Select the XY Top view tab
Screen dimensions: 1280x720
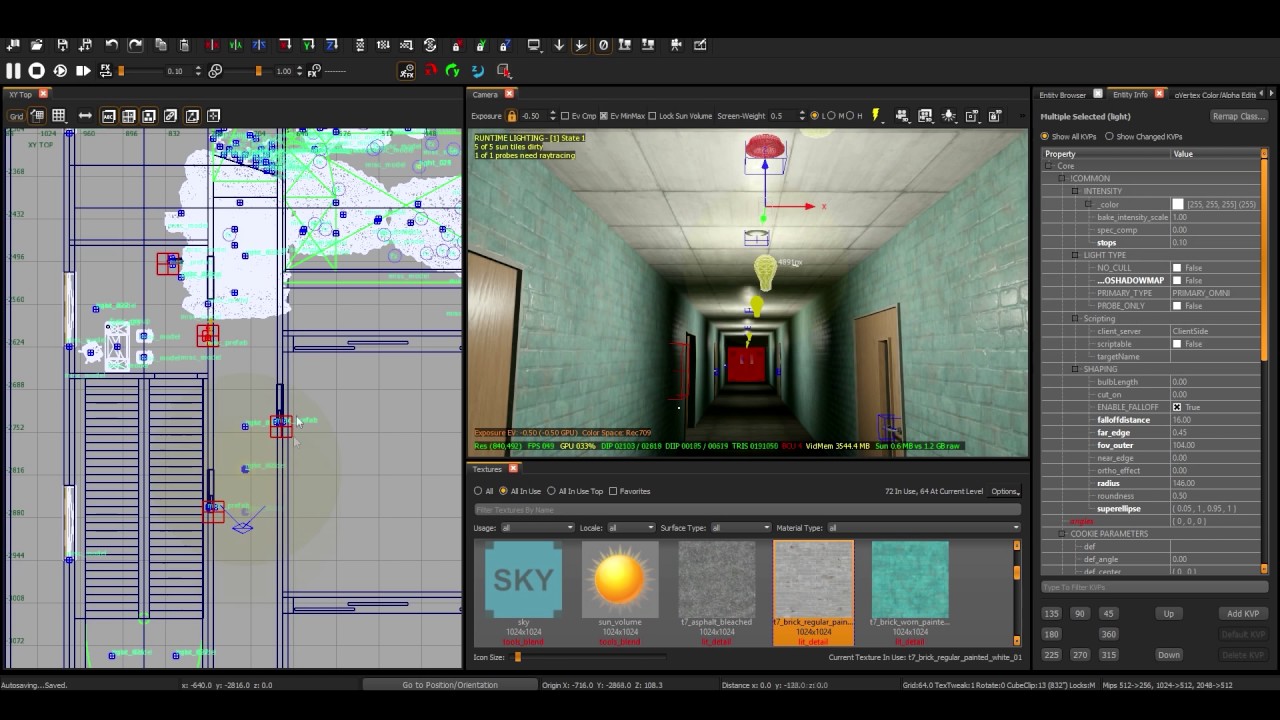tap(21, 94)
